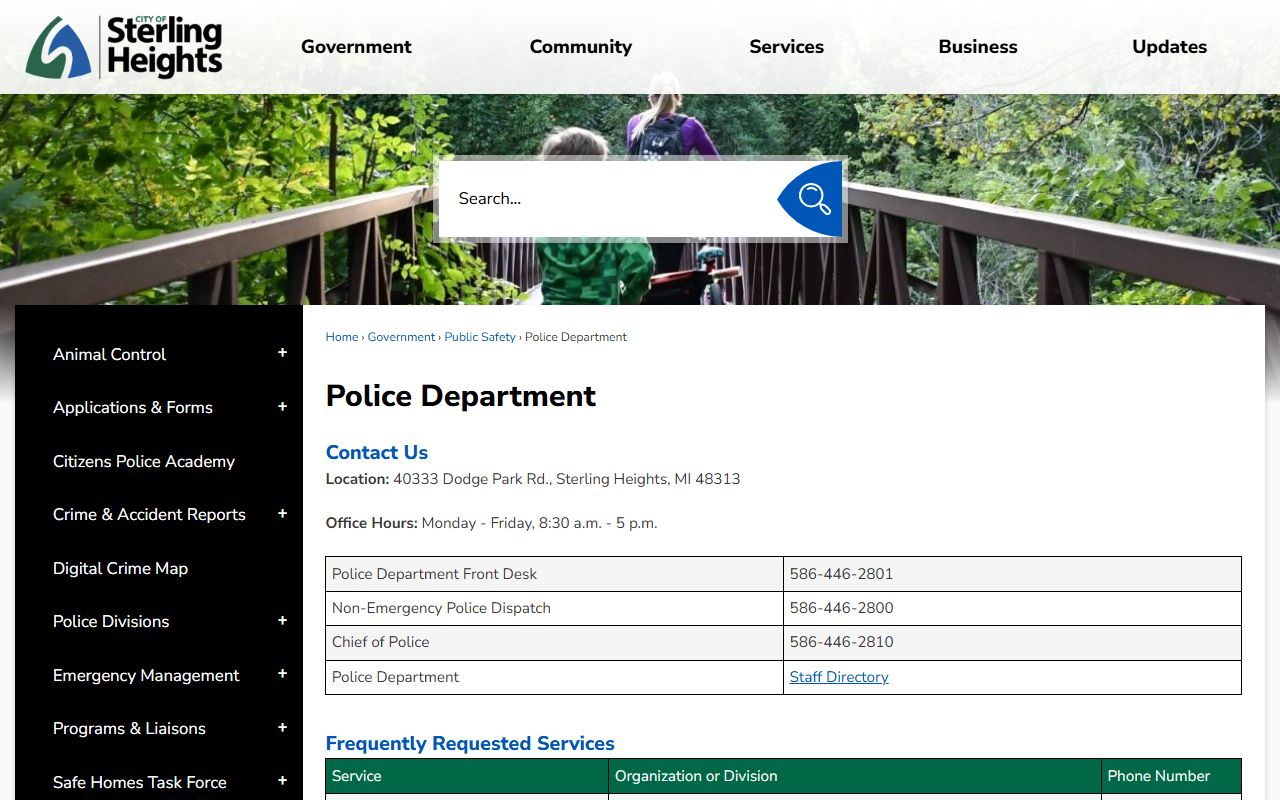Open the Staff Directory link

(838, 677)
